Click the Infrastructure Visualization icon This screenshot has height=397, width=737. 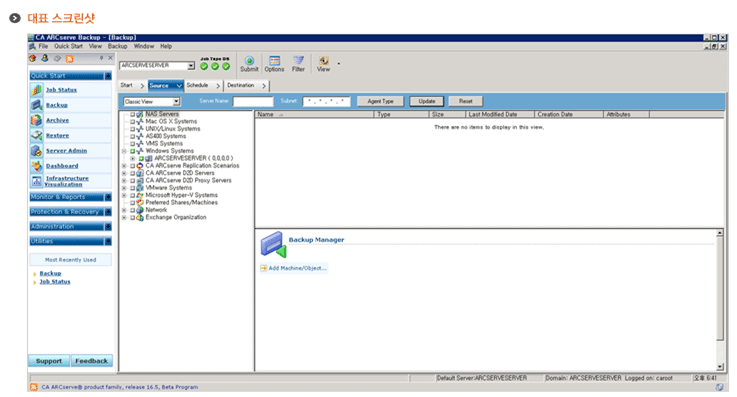[37, 181]
